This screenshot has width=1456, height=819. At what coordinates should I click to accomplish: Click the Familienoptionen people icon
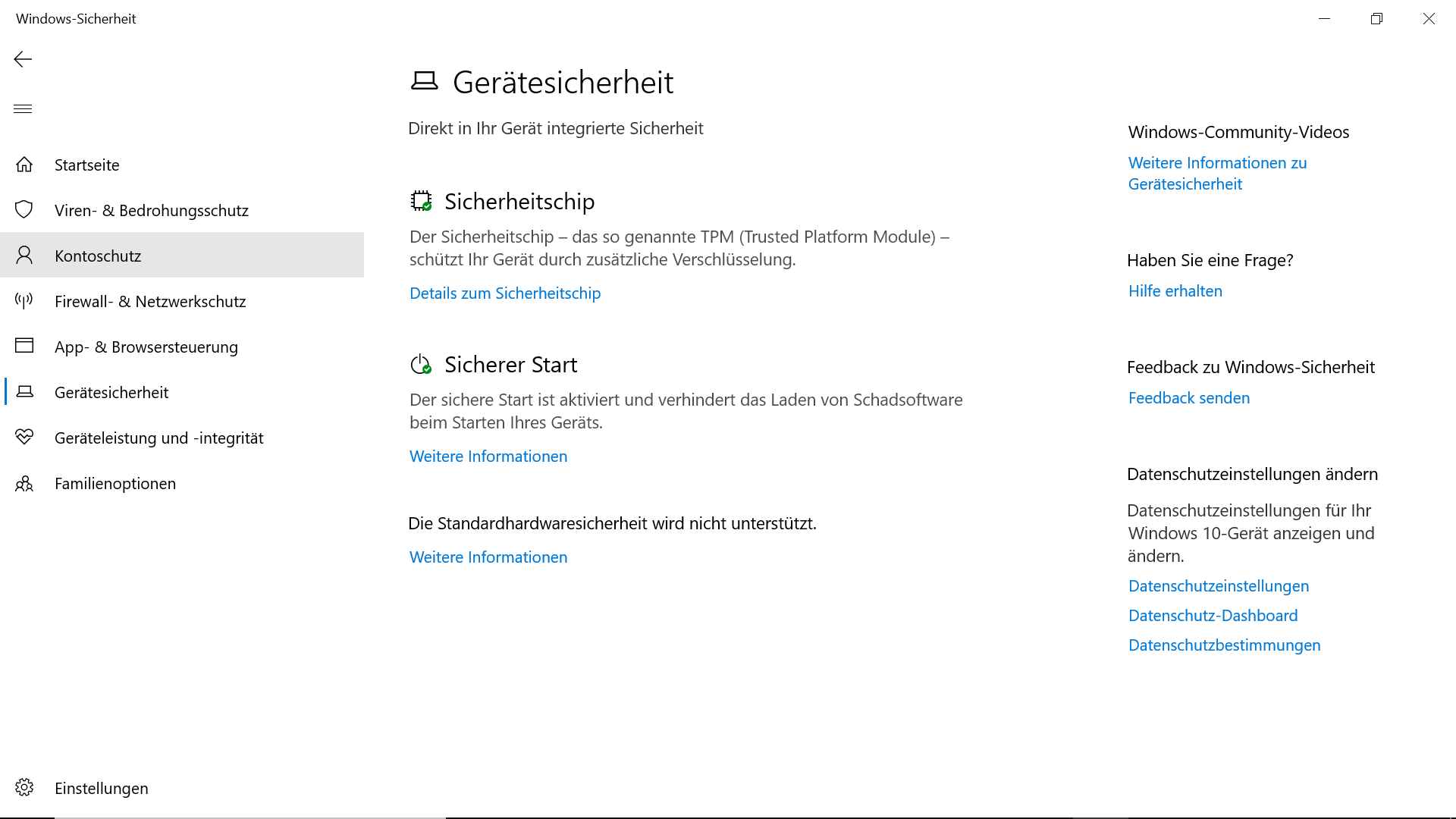tap(24, 483)
